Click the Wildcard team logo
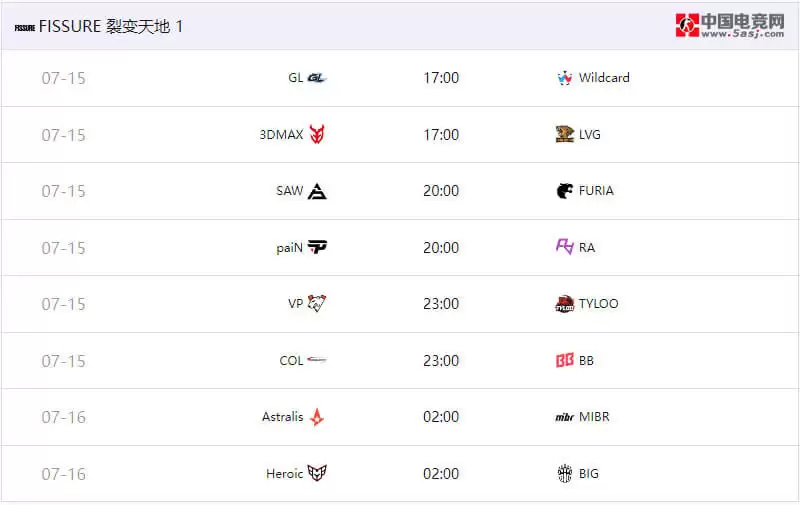The width and height of the screenshot is (800, 505). (x=565, y=78)
